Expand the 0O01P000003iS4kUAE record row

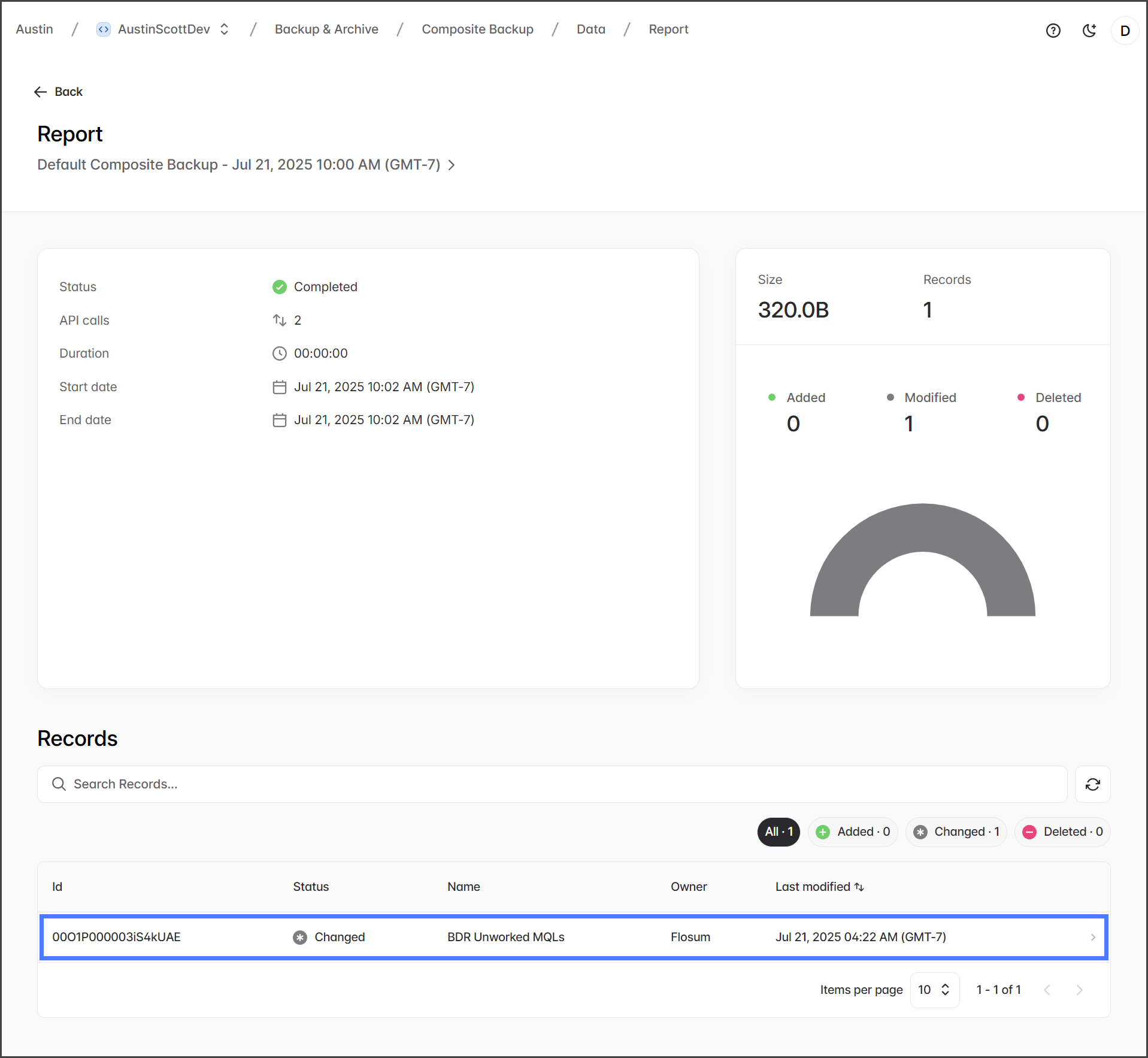[1092, 937]
